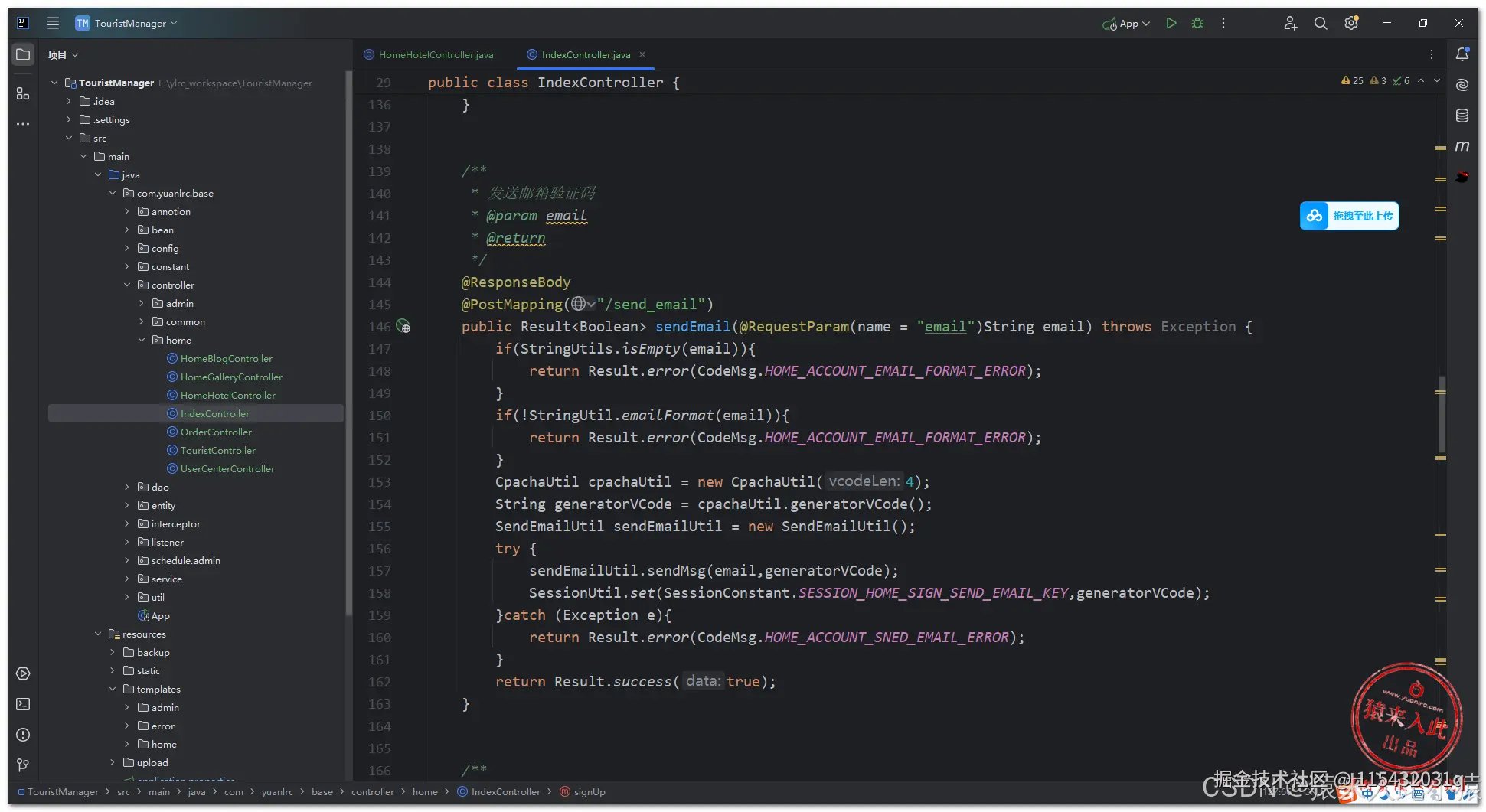
Task: Click the 6 typos indicator
Action: pos(1401,80)
